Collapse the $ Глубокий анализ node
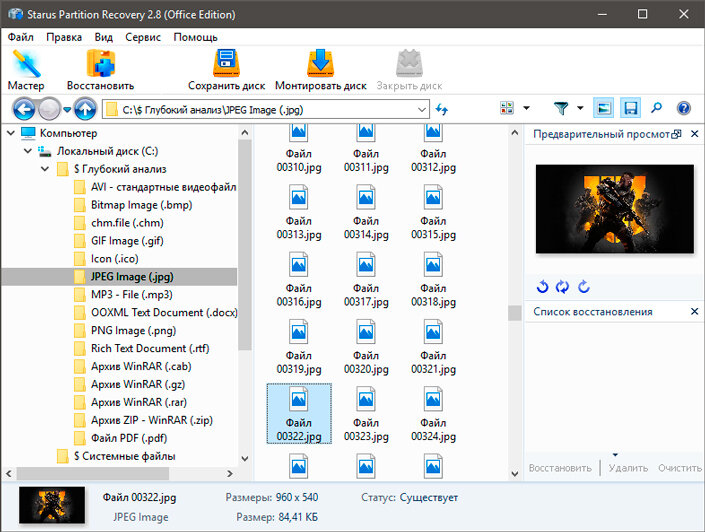Image resolution: width=705 pixels, height=532 pixels. (x=45, y=169)
